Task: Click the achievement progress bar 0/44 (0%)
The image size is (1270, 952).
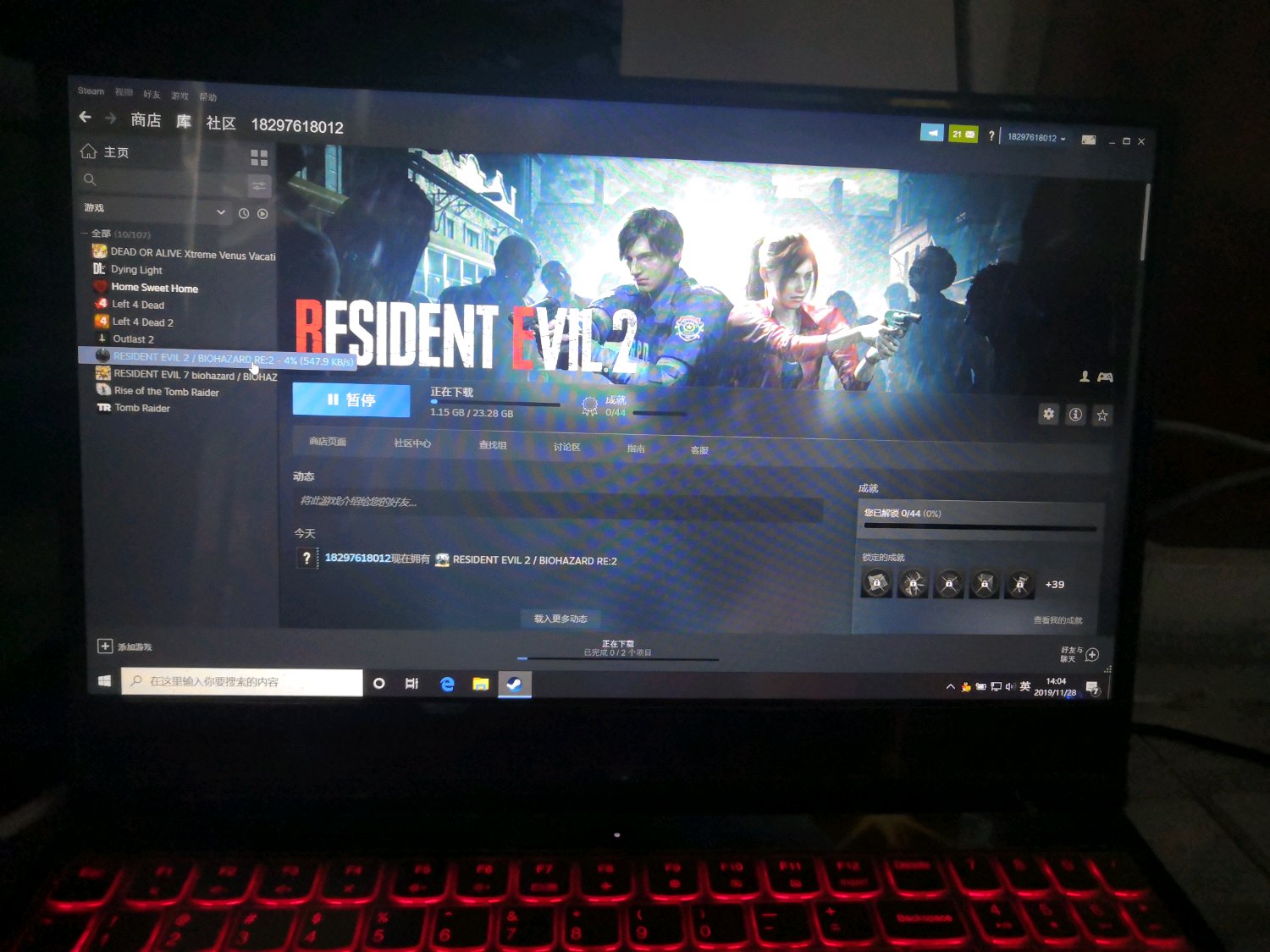Action: (980, 527)
